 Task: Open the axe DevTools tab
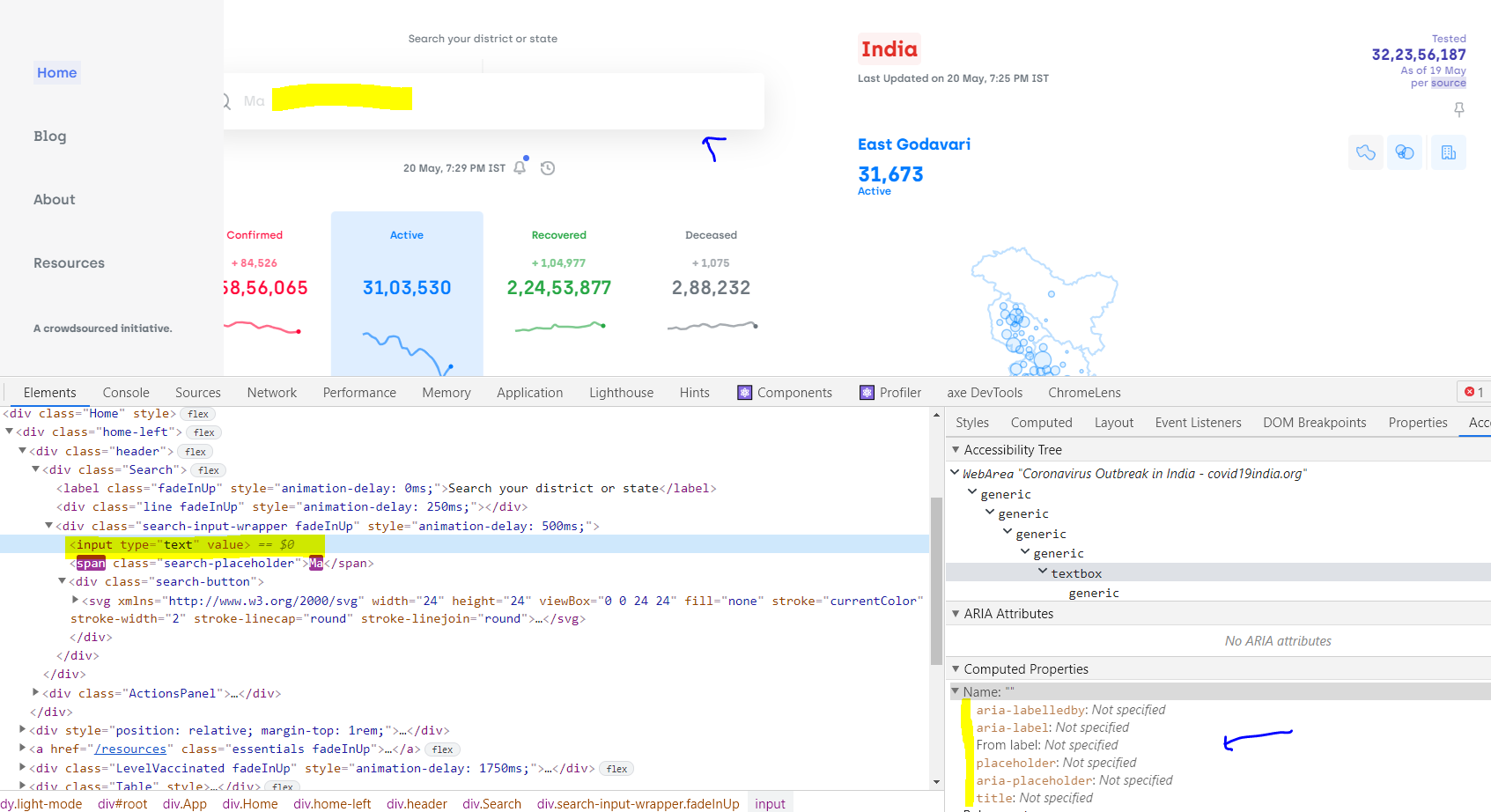coord(985,393)
